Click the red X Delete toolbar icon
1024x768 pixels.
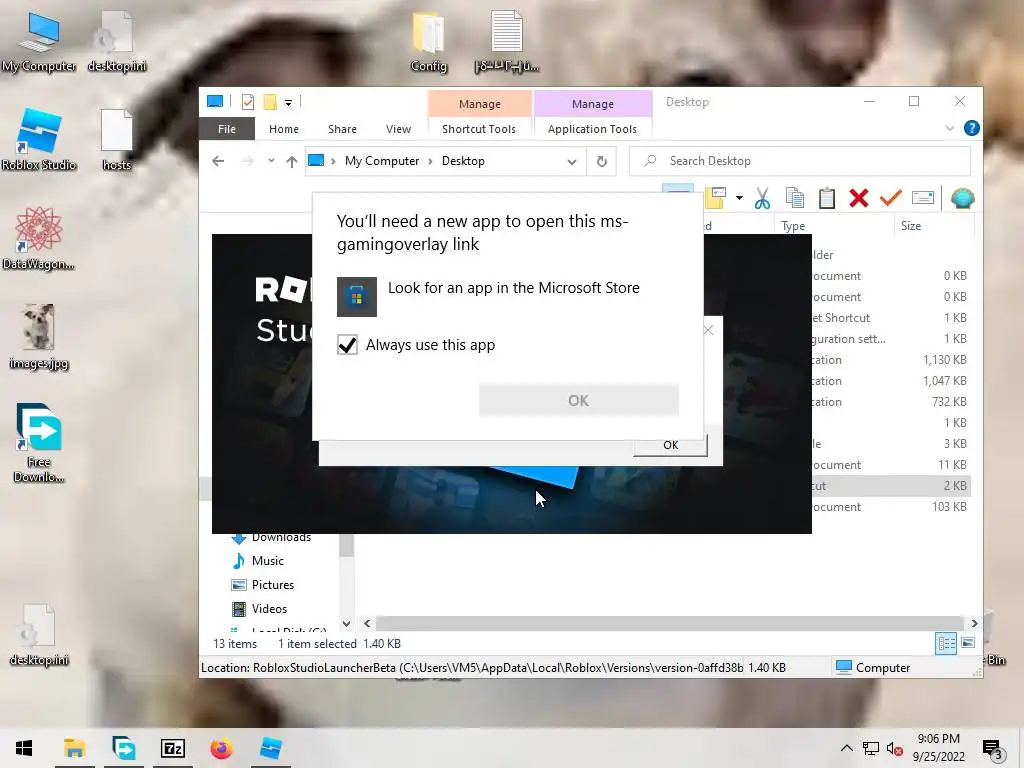coord(859,198)
